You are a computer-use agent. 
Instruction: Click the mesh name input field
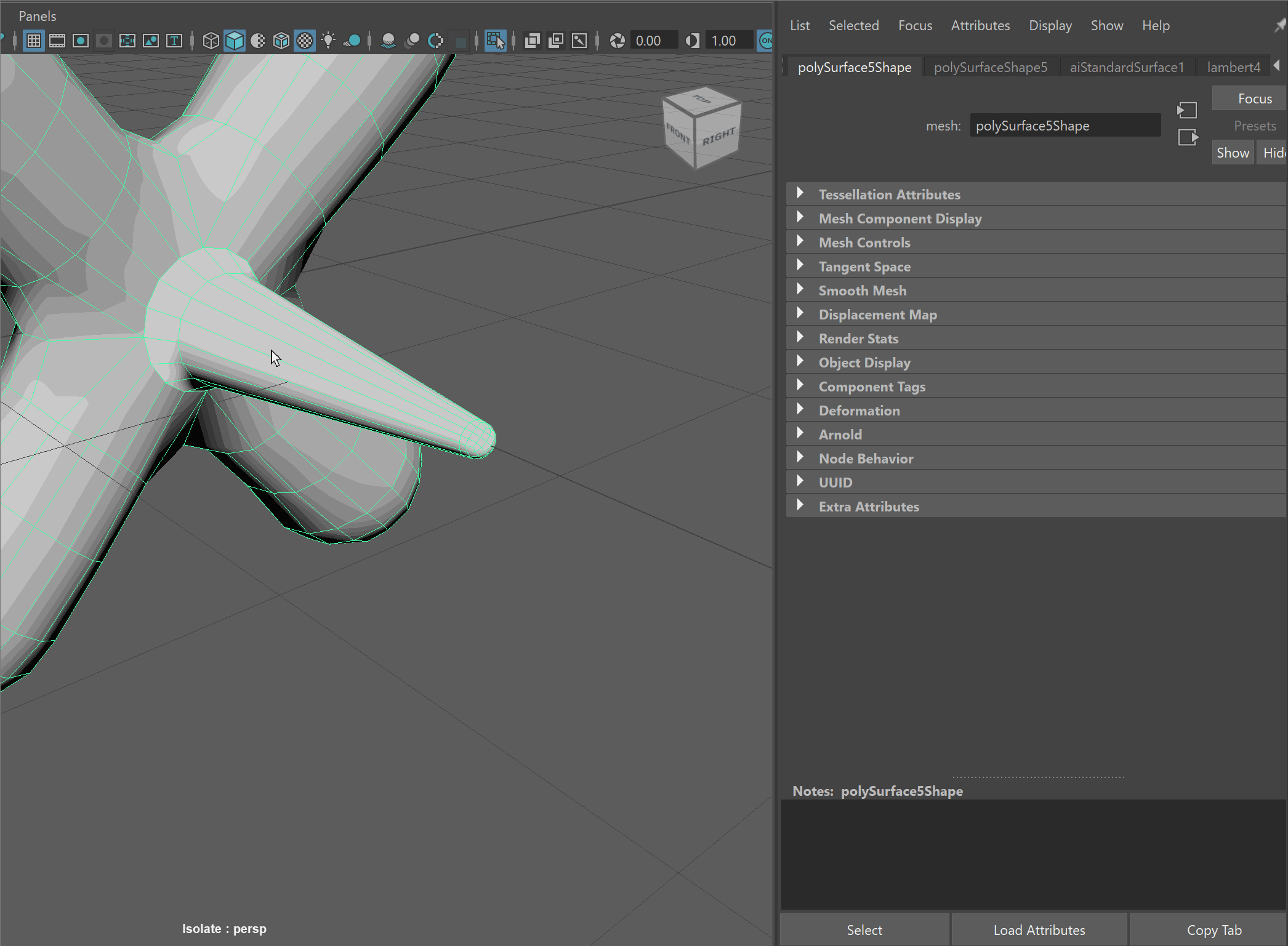coord(1065,126)
